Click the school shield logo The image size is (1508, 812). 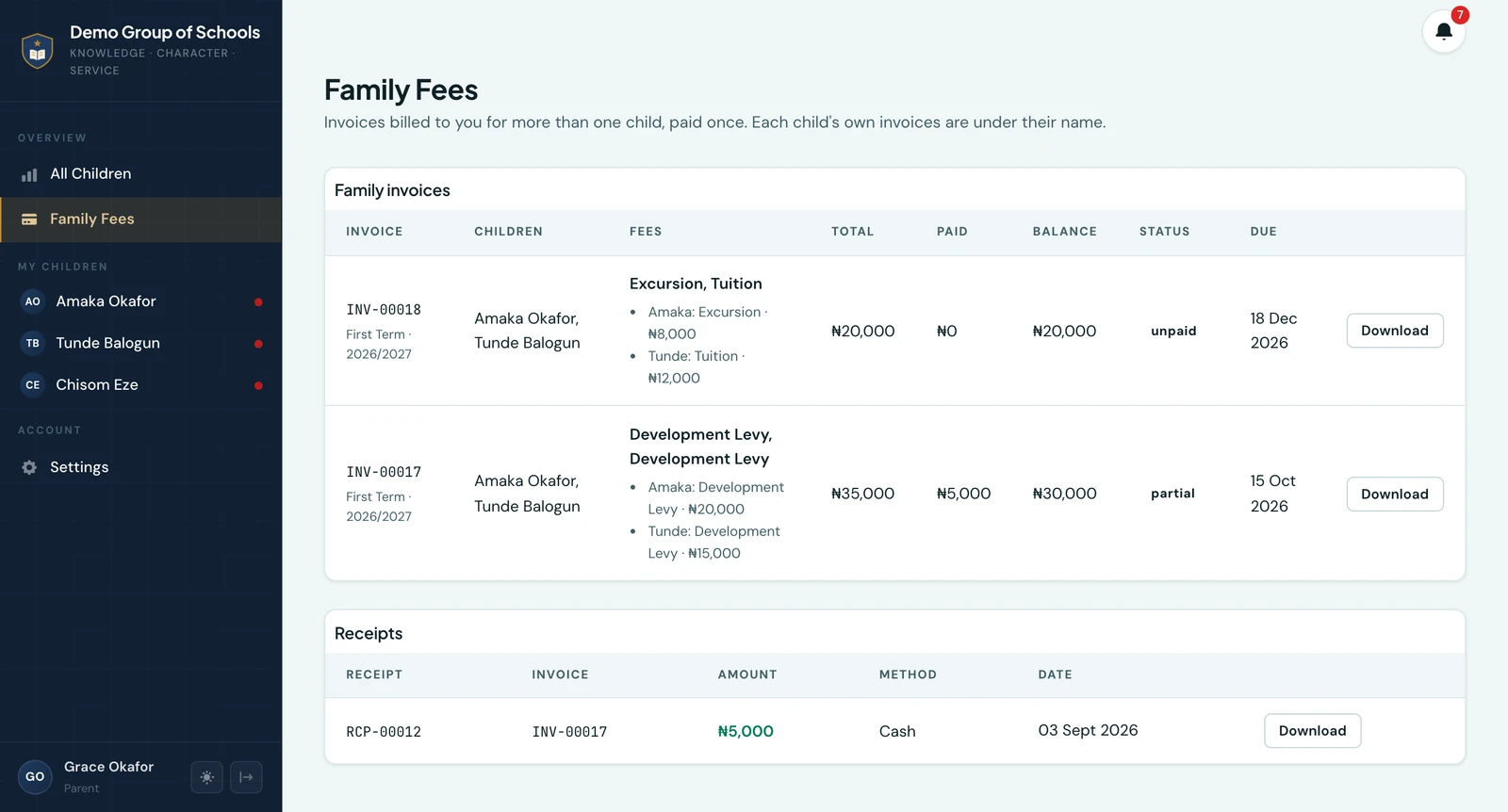[38, 50]
